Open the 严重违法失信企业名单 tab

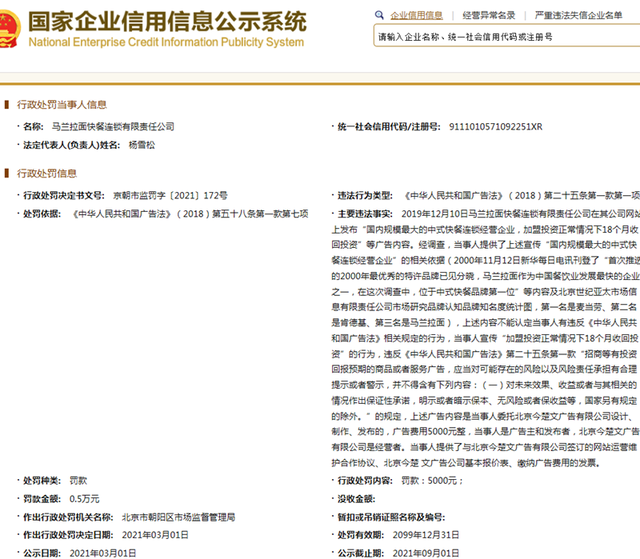click(x=578, y=16)
